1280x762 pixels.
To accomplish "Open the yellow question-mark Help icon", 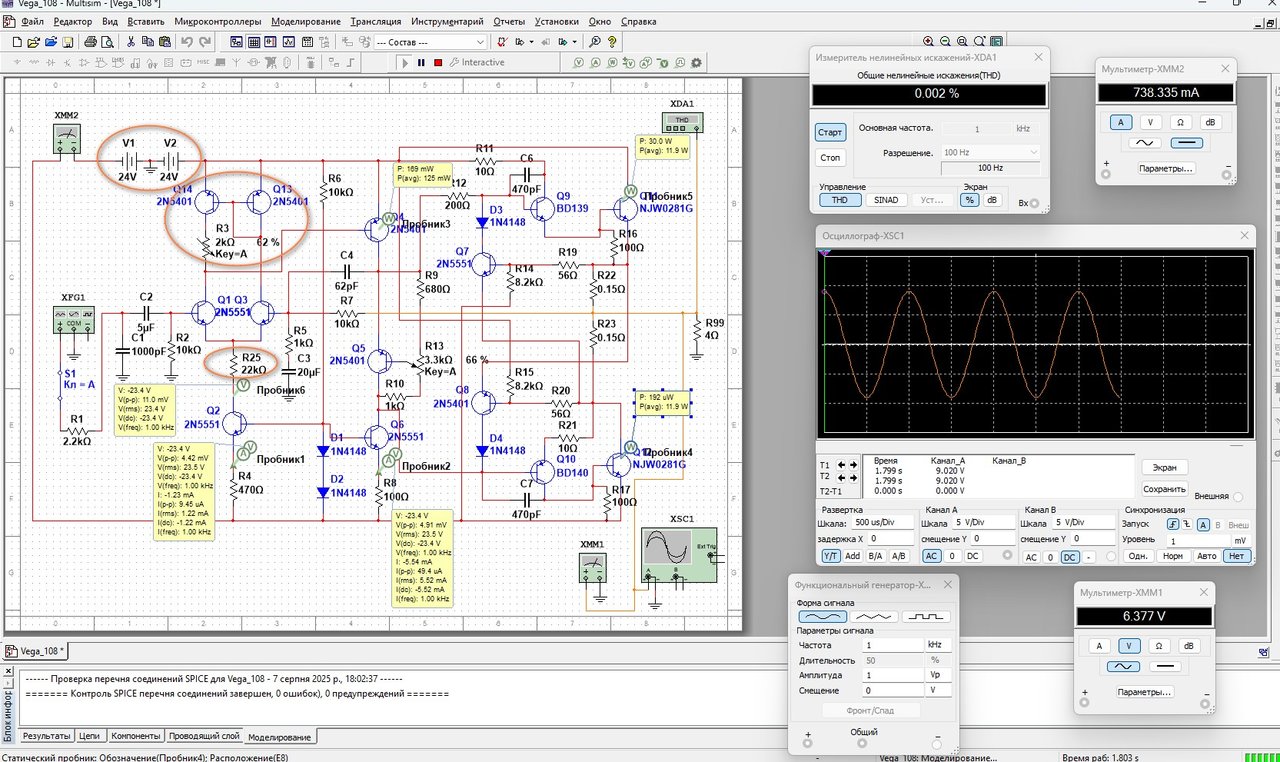I will (612, 42).
